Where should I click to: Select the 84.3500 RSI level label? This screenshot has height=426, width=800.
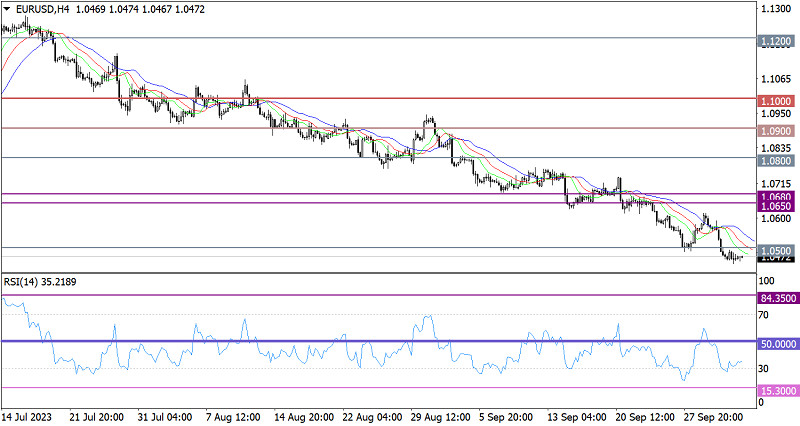pos(779,298)
